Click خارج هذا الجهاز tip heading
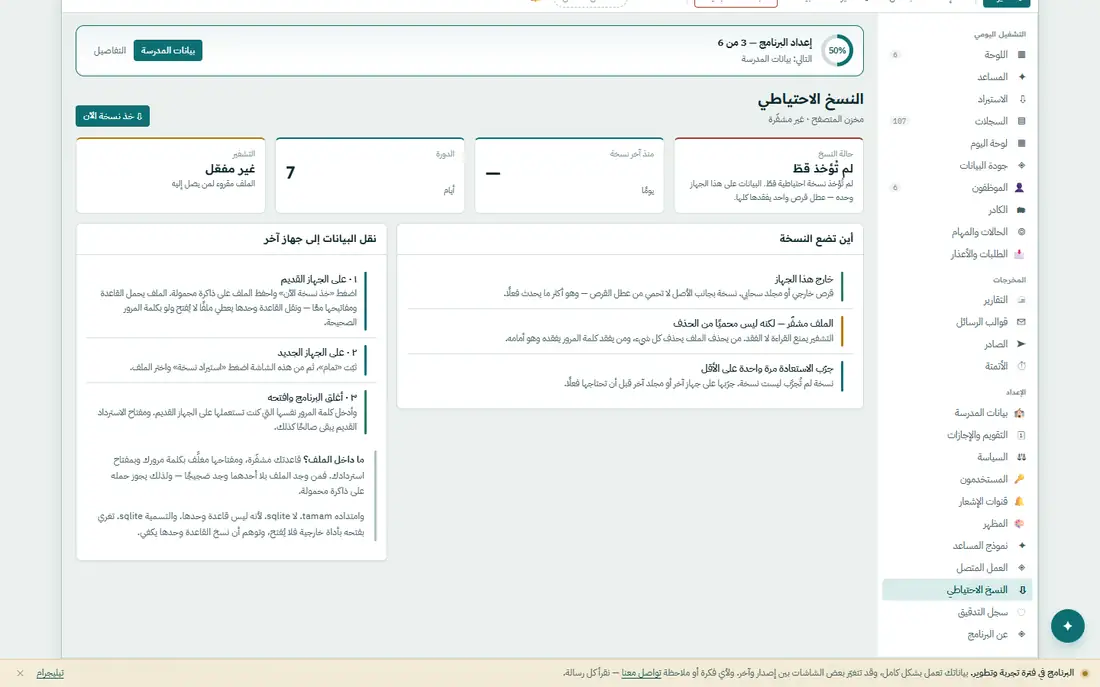The image size is (1100, 687). pyautogui.click(x=804, y=279)
